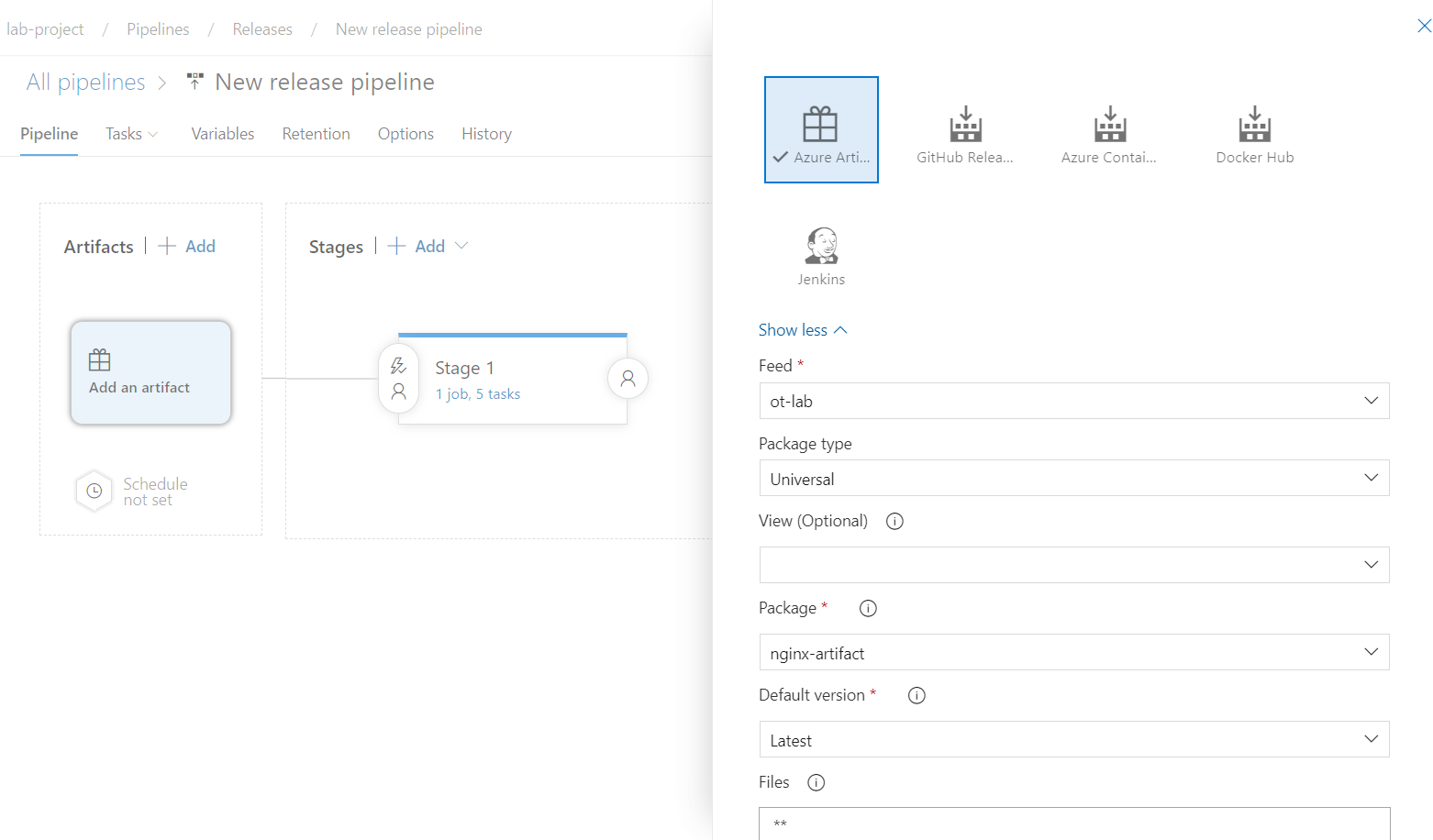Click plus icon to add artifact
Viewport: 1433px width, 840px height.
(167, 246)
